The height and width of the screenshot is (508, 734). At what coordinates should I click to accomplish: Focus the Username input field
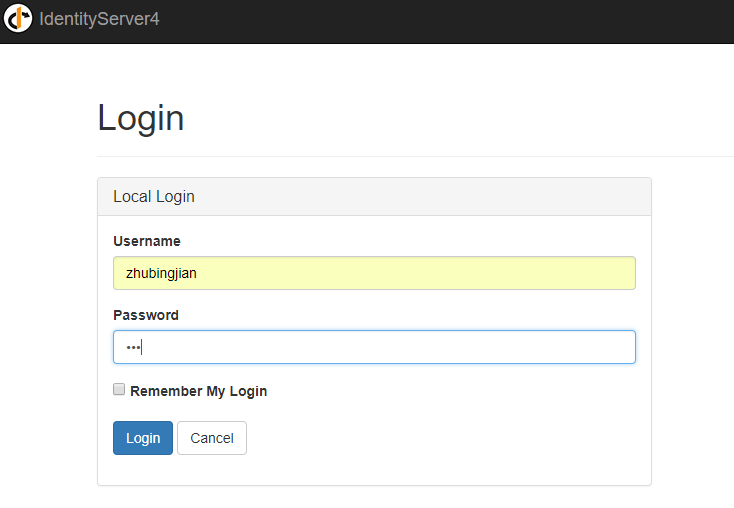point(374,273)
